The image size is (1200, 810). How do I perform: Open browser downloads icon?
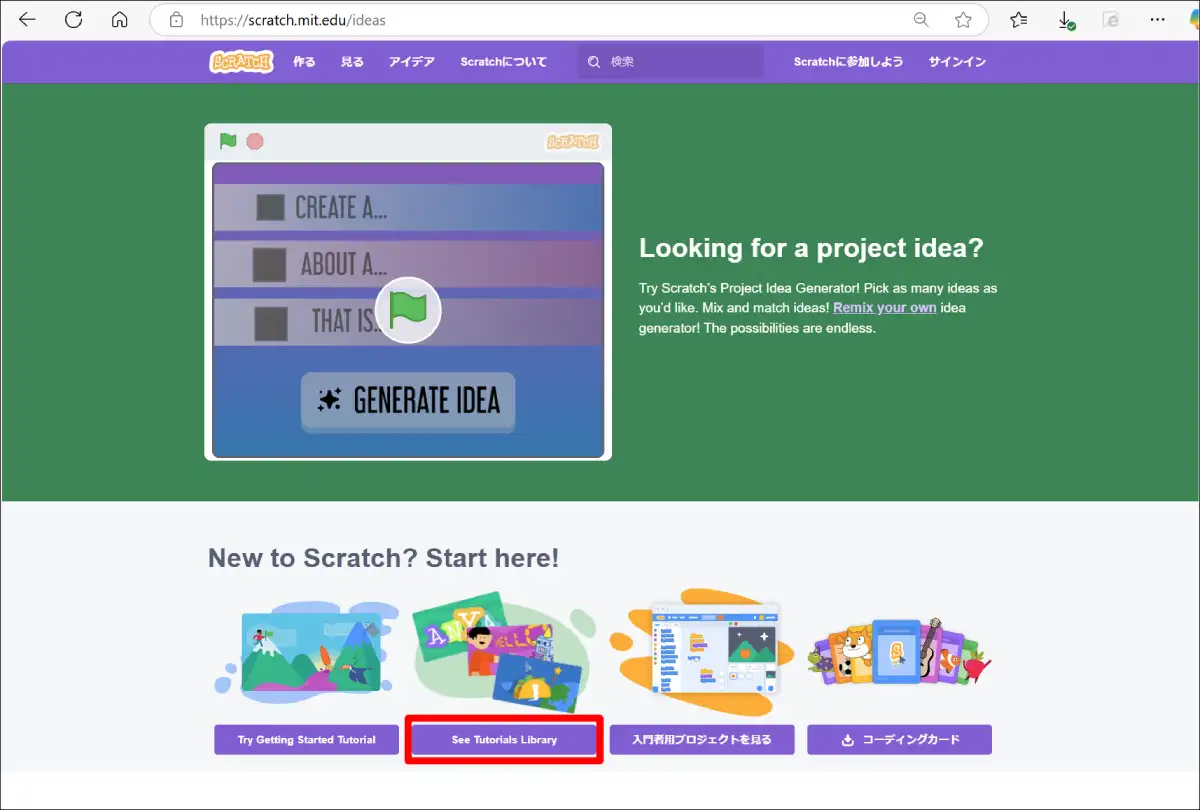pos(1066,20)
